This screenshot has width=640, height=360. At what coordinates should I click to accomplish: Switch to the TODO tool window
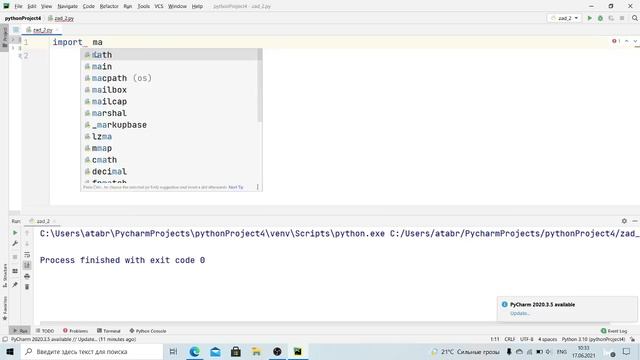point(45,331)
